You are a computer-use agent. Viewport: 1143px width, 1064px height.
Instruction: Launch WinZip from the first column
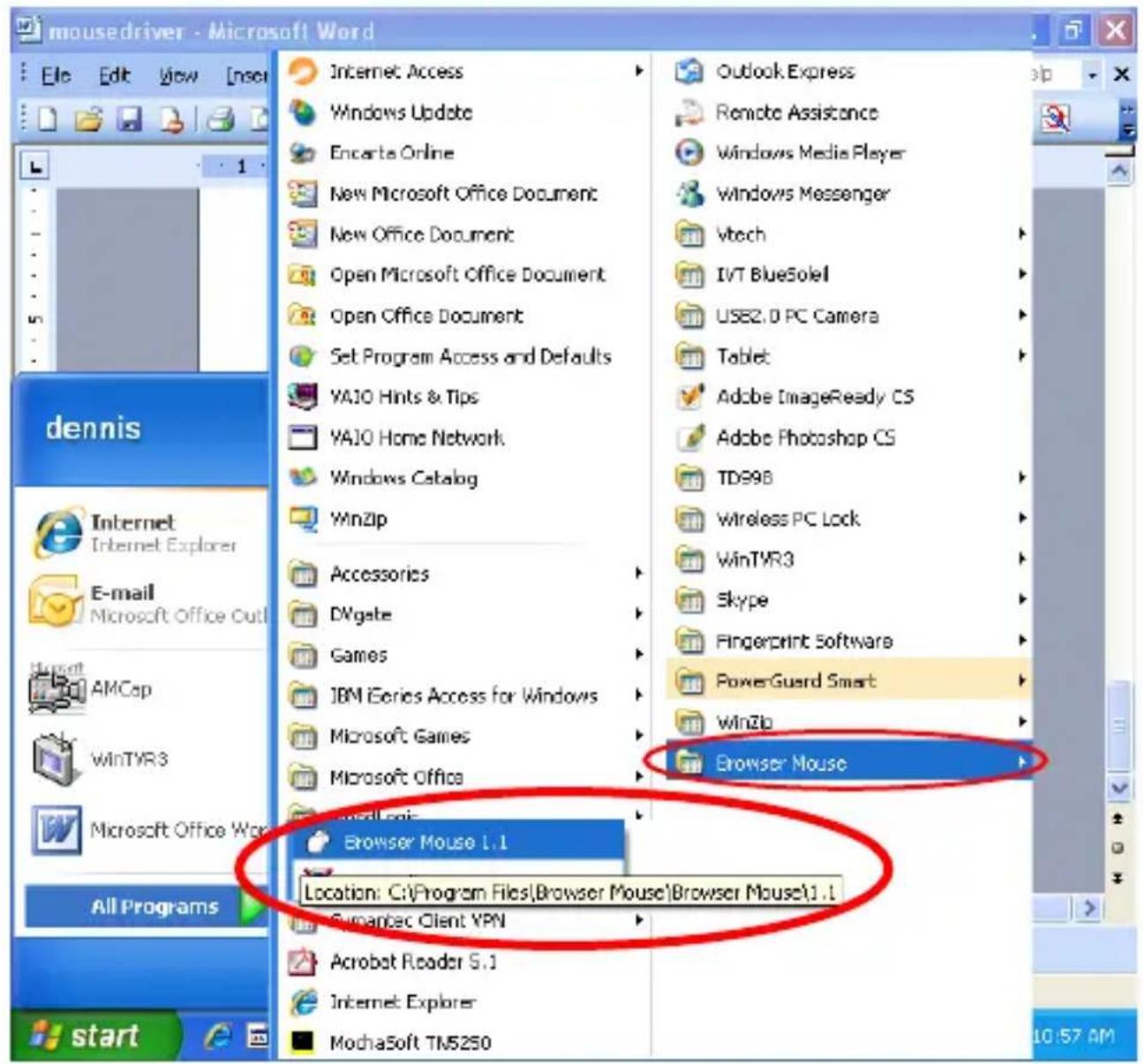pos(465,518)
